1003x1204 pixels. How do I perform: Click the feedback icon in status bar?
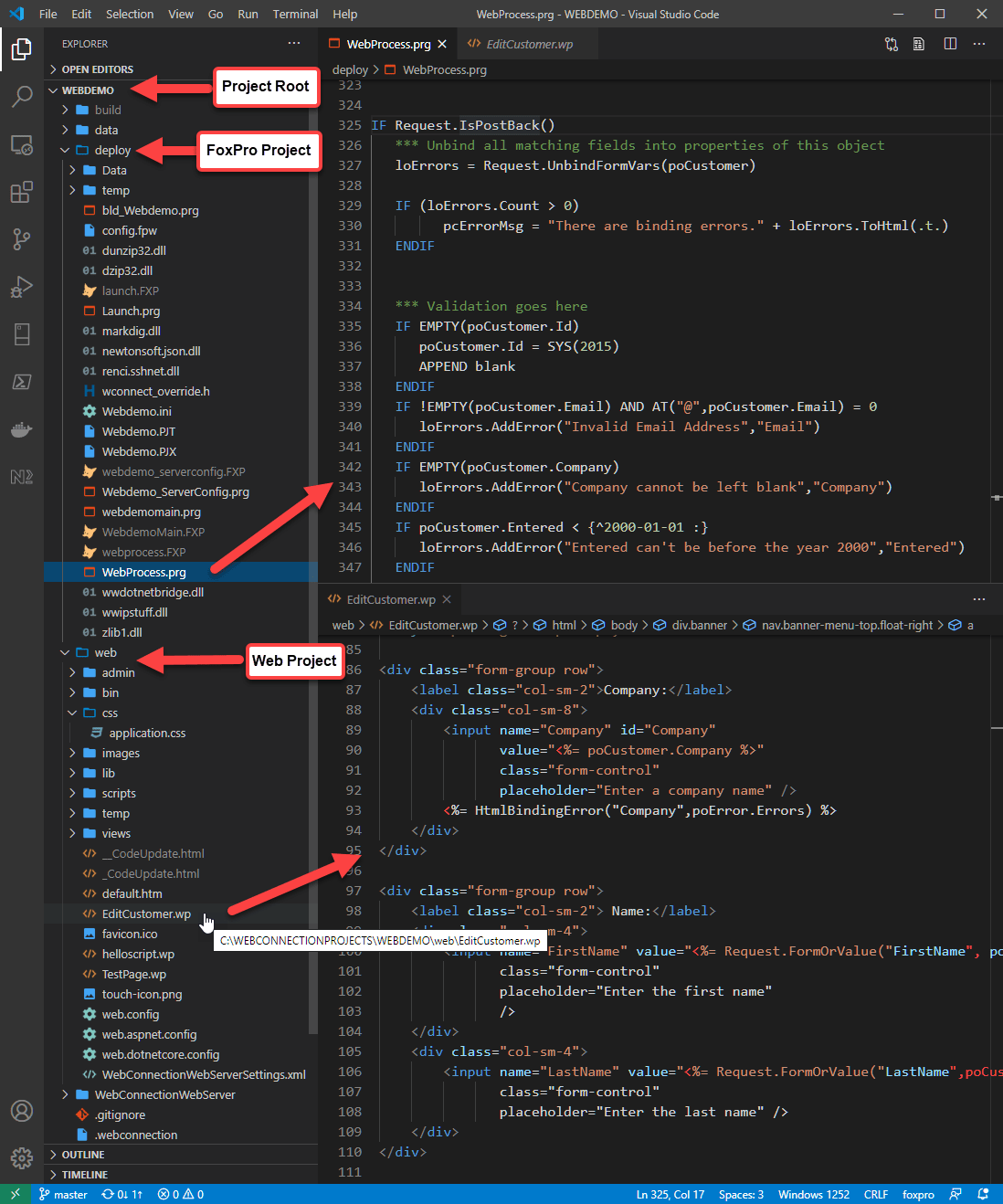(955, 1194)
